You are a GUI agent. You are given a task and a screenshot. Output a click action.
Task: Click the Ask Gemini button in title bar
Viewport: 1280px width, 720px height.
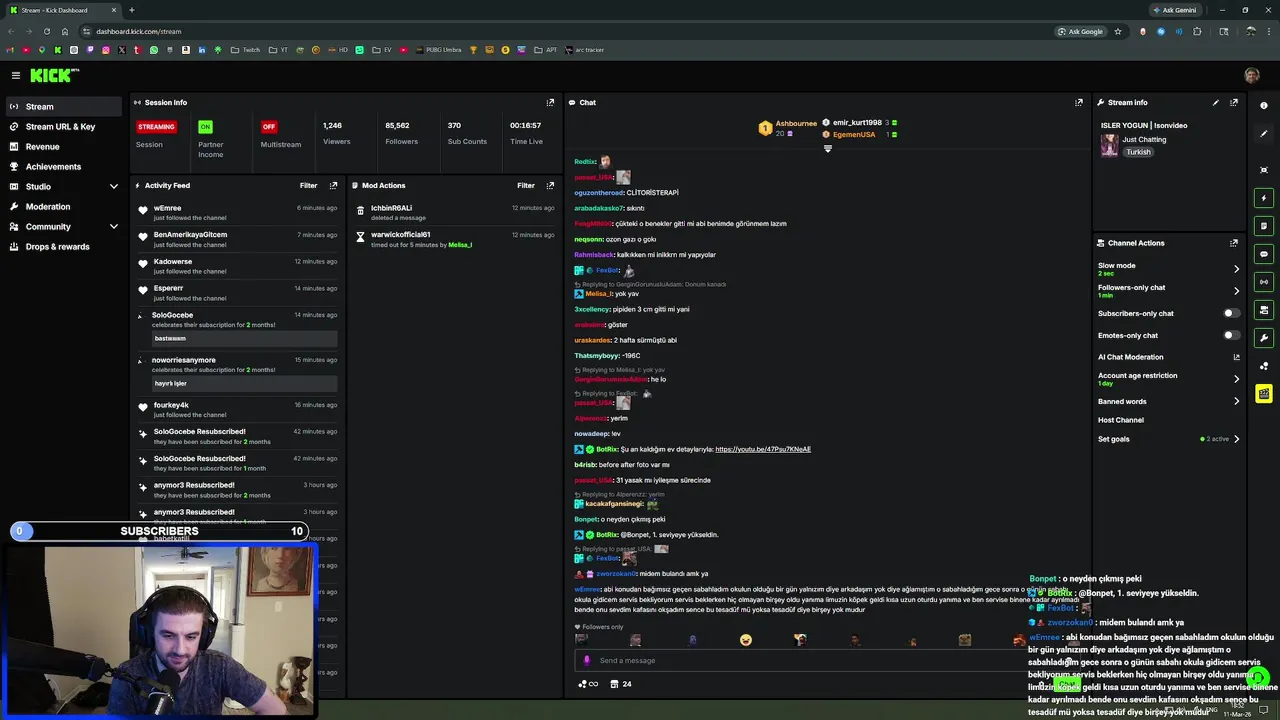(1175, 10)
